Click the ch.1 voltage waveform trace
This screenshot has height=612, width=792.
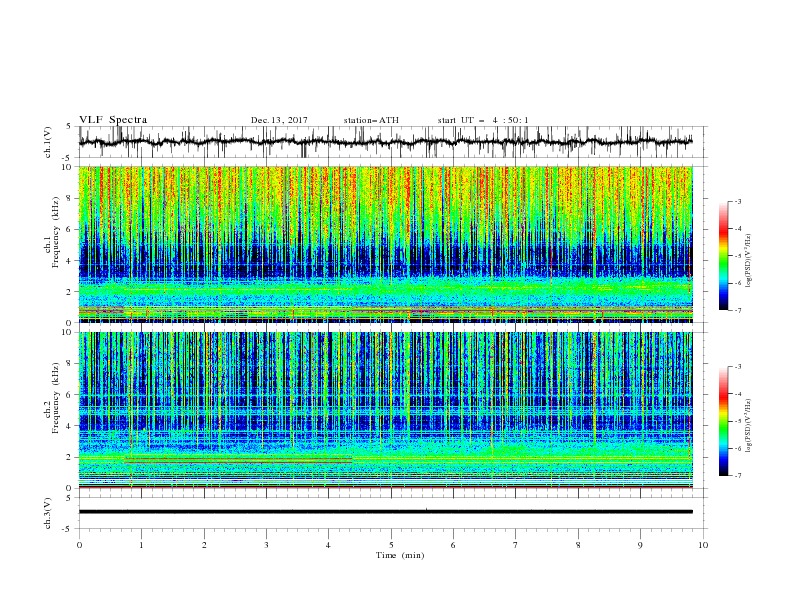pos(386,142)
